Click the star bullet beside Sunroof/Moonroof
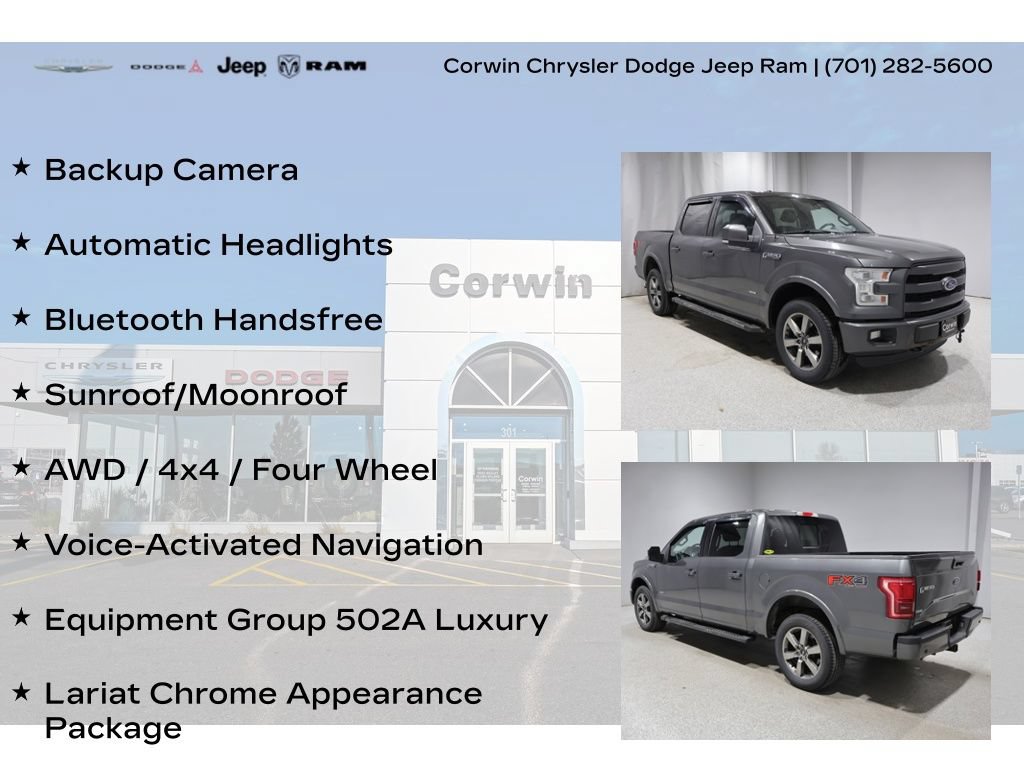The width and height of the screenshot is (1024, 768). point(22,392)
